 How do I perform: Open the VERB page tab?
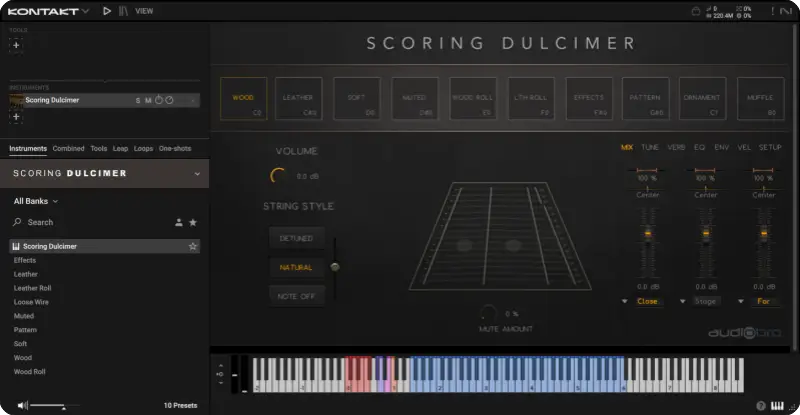pyautogui.click(x=676, y=147)
